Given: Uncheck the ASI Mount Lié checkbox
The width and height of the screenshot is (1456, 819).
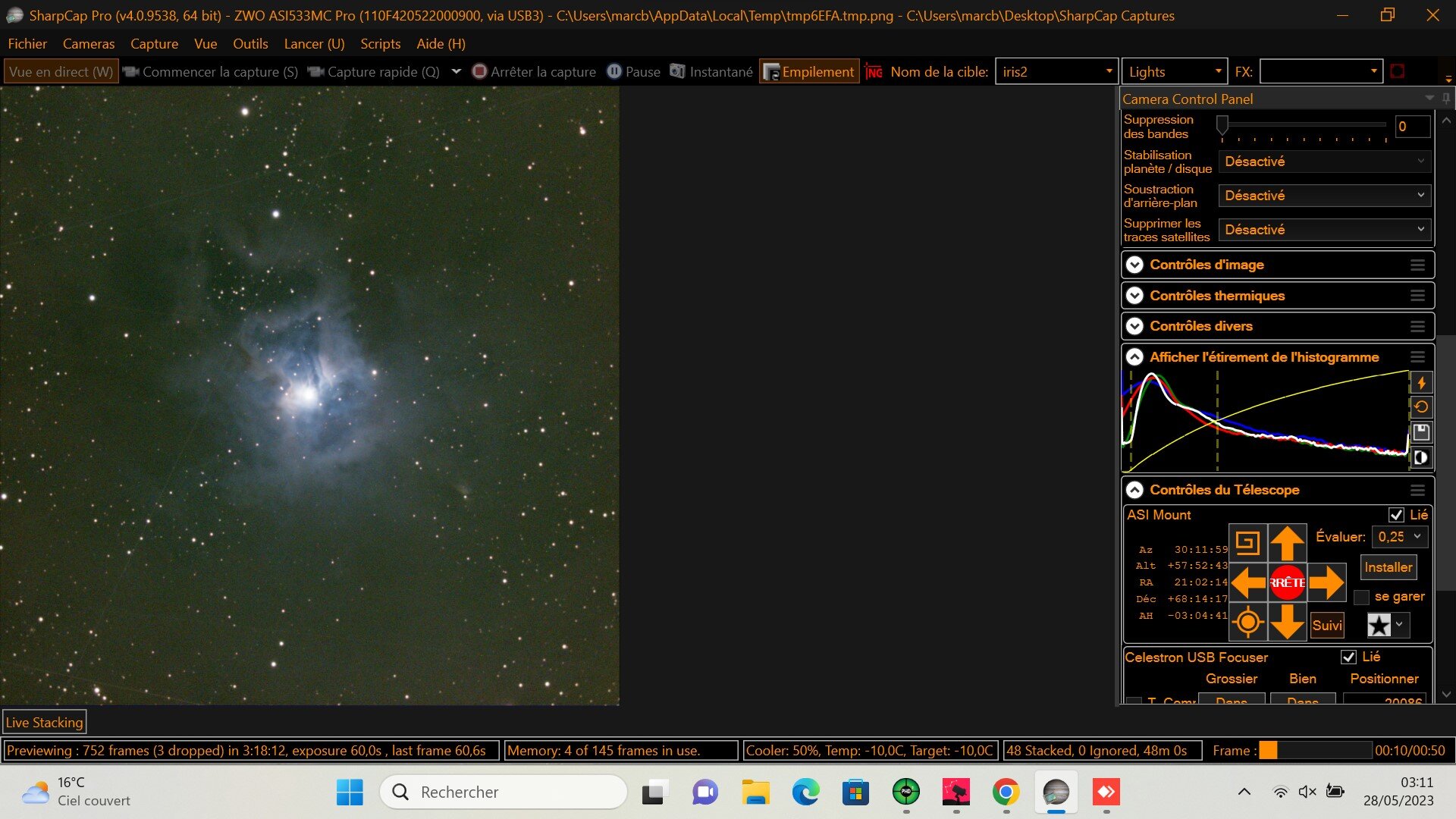Looking at the screenshot, I should tap(1396, 515).
